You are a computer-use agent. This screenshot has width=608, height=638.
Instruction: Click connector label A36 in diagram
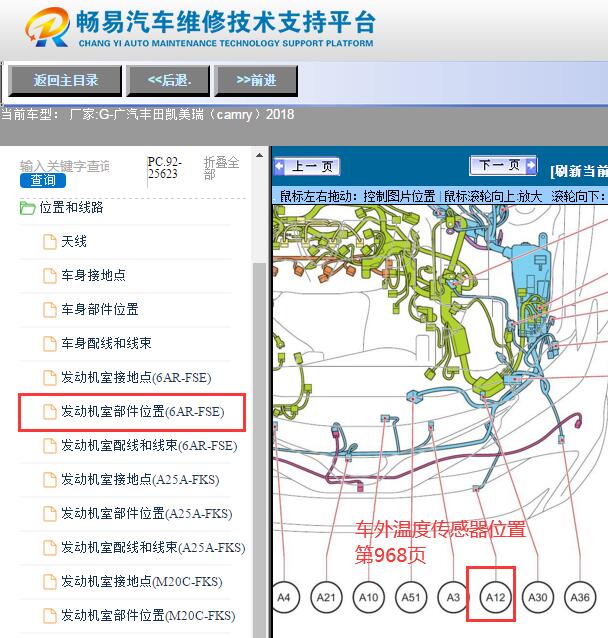coord(580,597)
